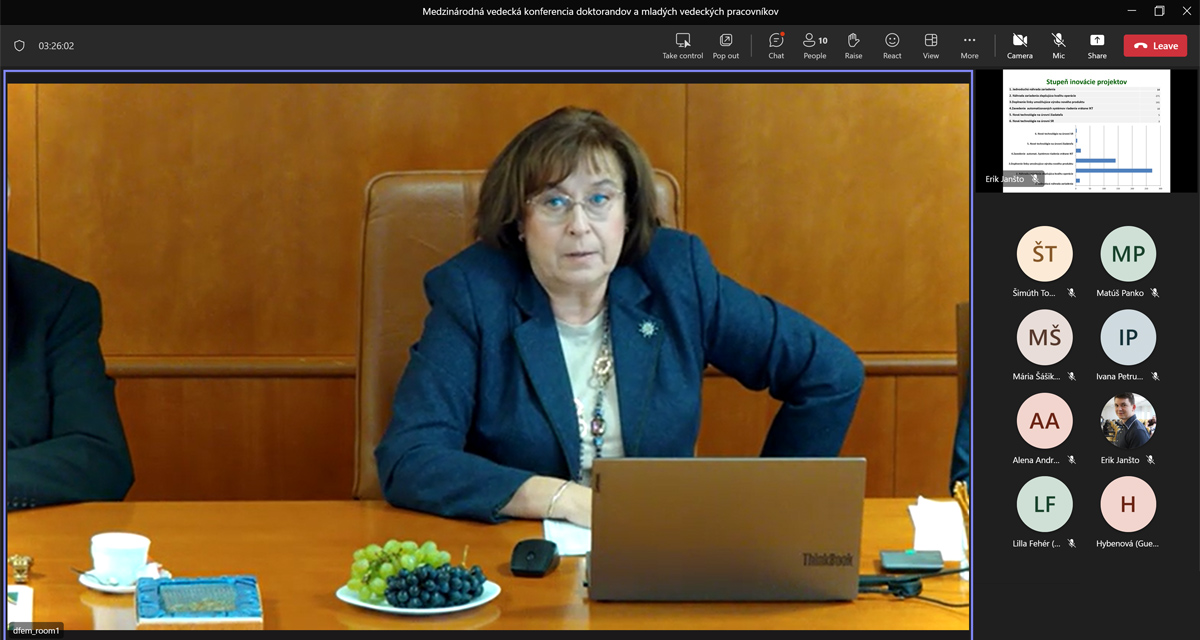Viewport: 1200px width, 640px height.
Task: Leave the meeting
Action: [1155, 46]
